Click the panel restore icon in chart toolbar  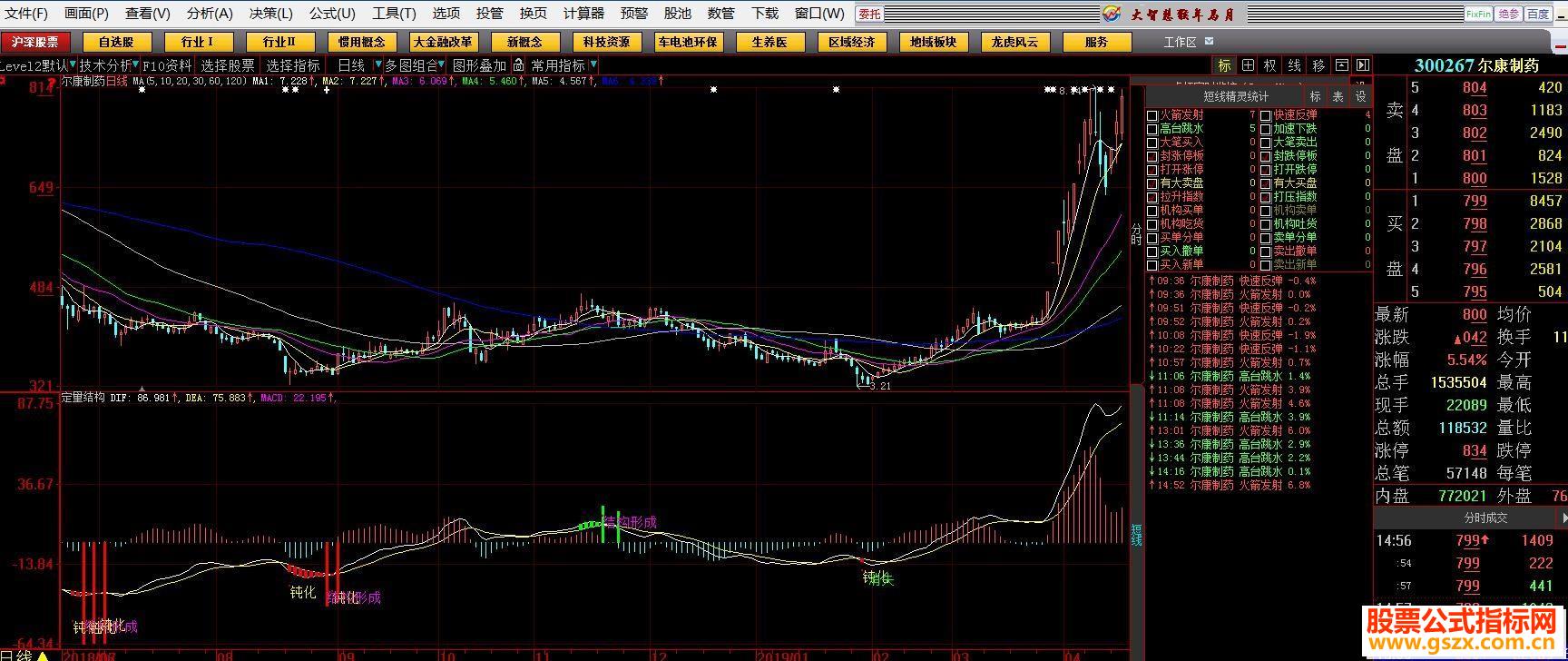[1341, 65]
